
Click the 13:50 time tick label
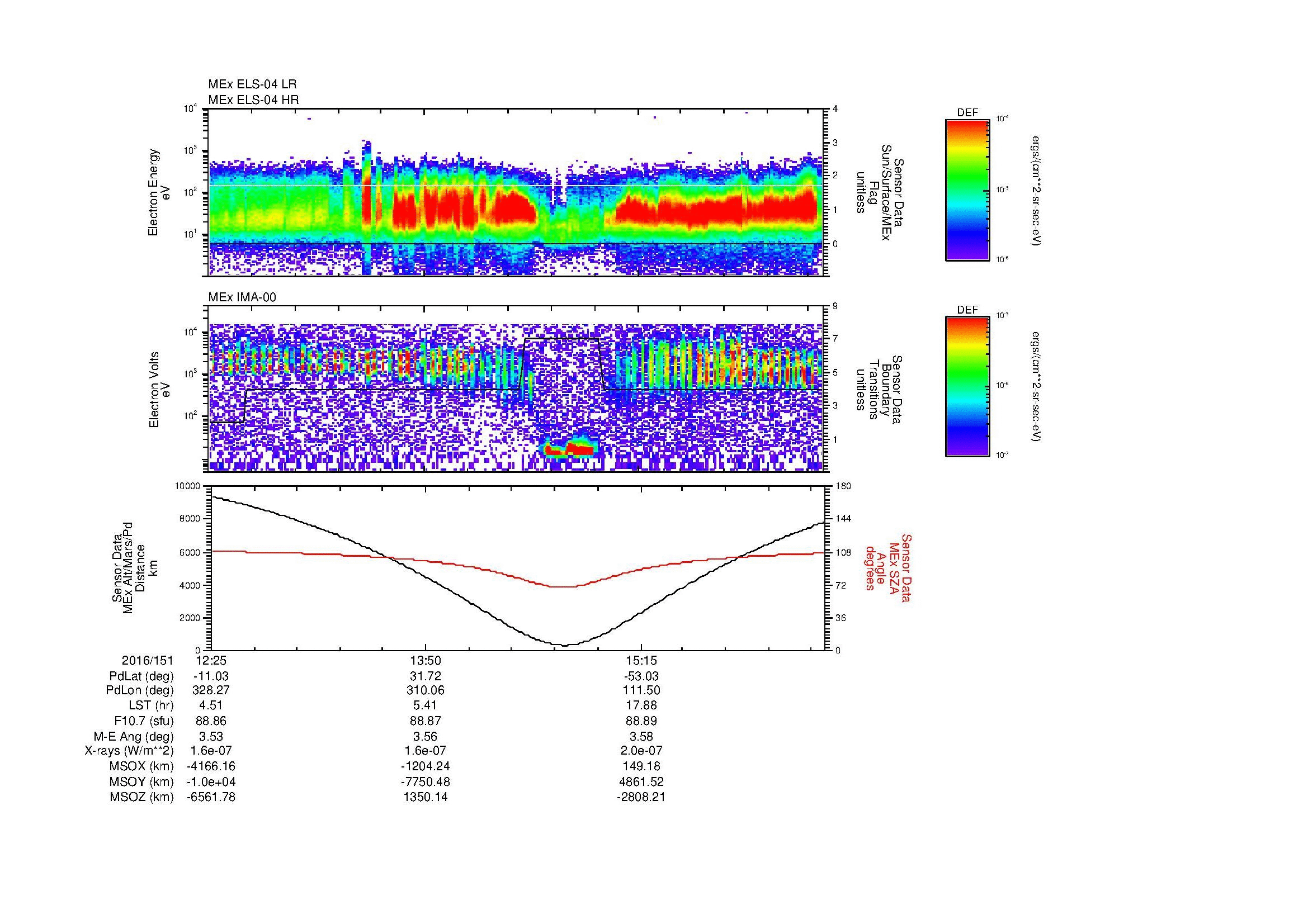[x=426, y=660]
